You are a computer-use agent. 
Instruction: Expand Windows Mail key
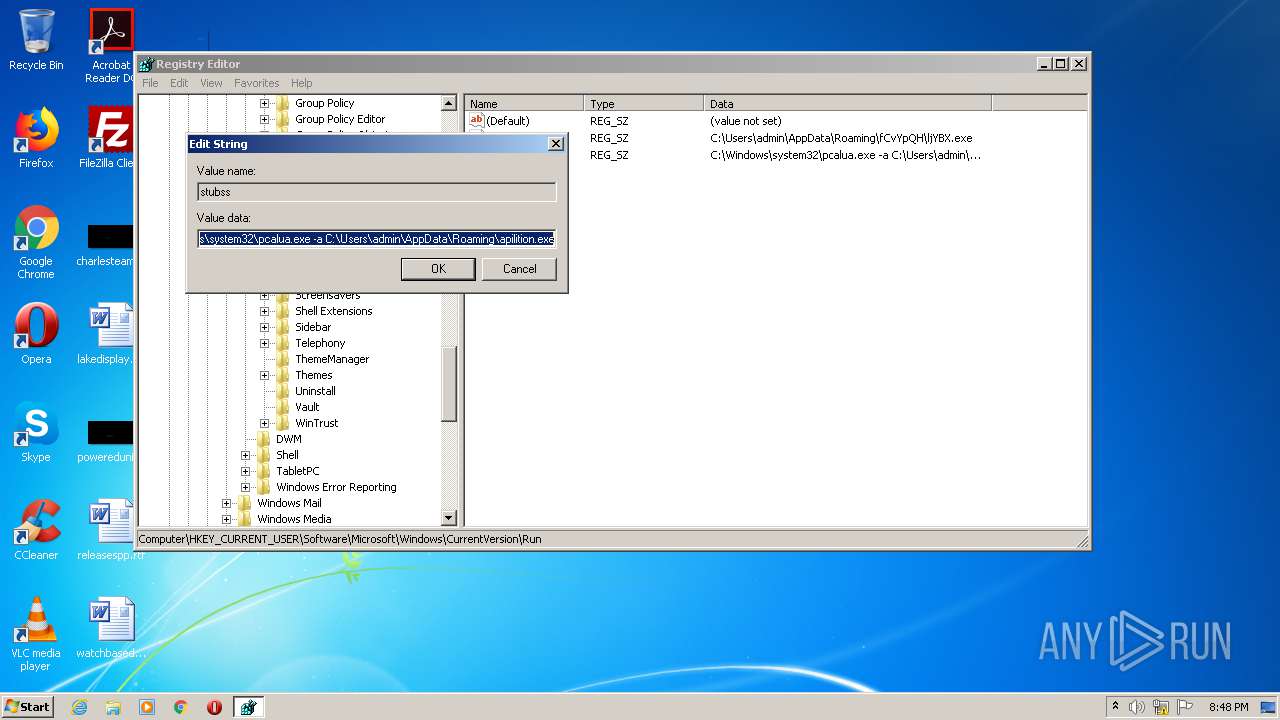click(227, 503)
